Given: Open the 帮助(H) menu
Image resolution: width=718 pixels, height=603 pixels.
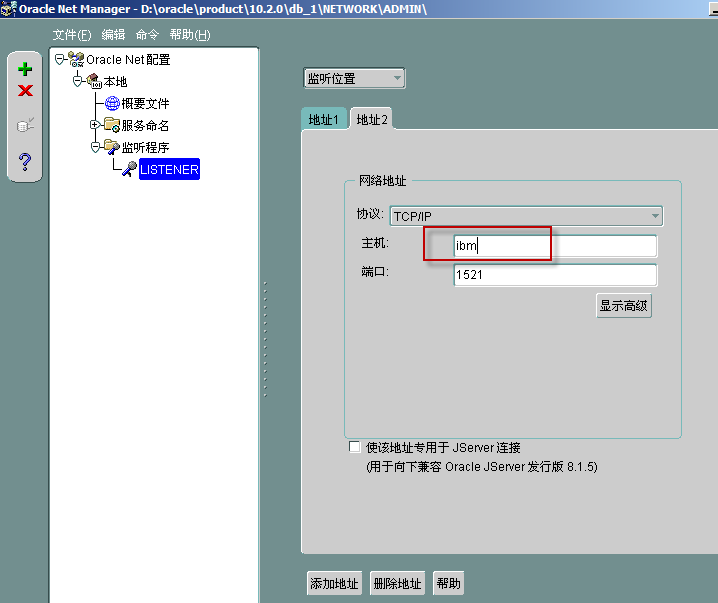Looking at the screenshot, I should [190, 35].
